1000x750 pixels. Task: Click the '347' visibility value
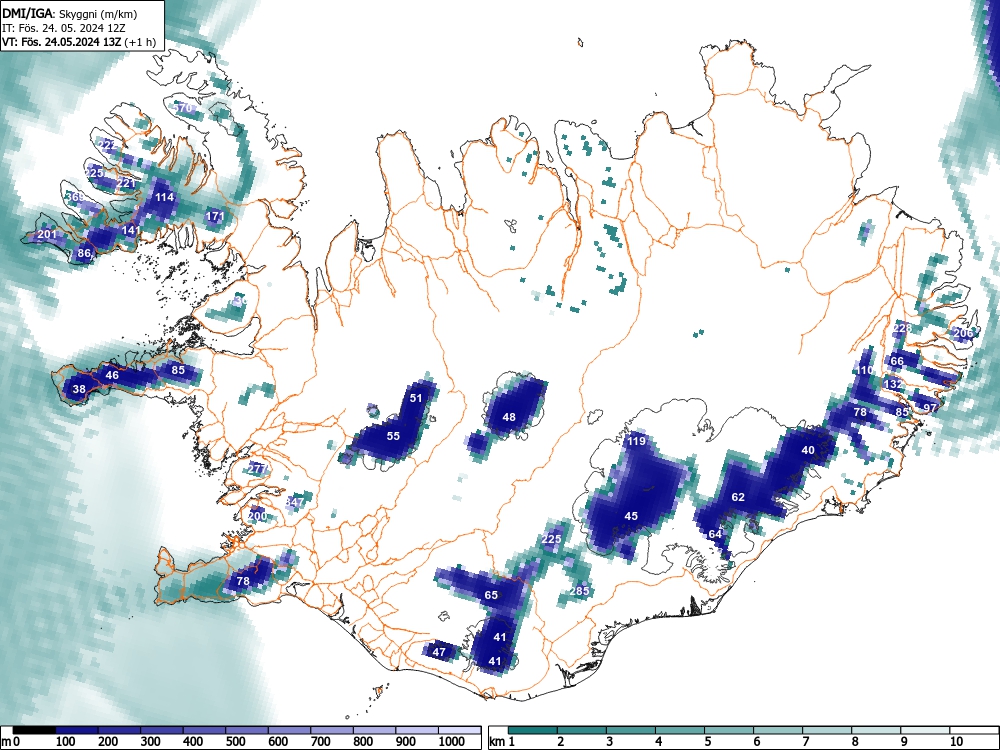click(x=295, y=502)
